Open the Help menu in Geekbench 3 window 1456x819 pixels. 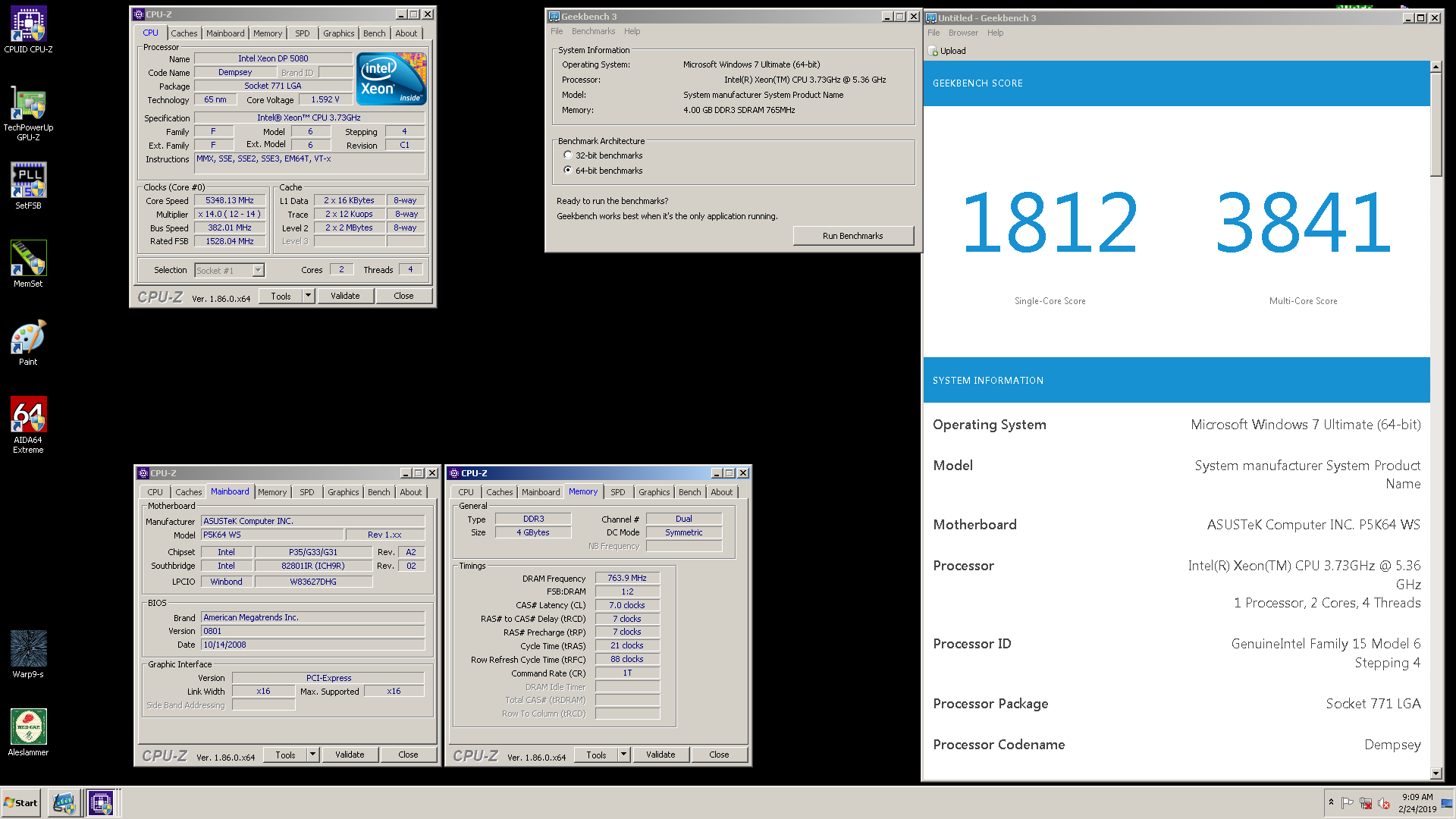(x=632, y=31)
